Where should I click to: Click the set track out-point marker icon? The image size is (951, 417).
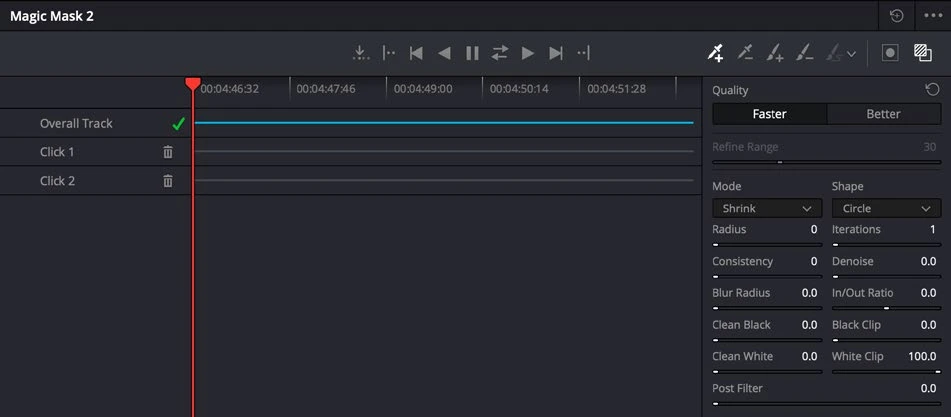[583, 53]
